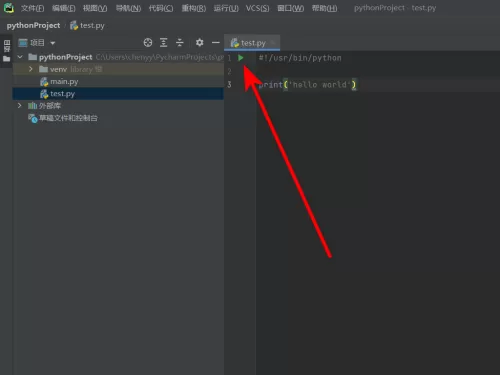Expand the external libraries node
Image resolution: width=500 pixels, height=375 pixels.
pyautogui.click(x=19, y=106)
